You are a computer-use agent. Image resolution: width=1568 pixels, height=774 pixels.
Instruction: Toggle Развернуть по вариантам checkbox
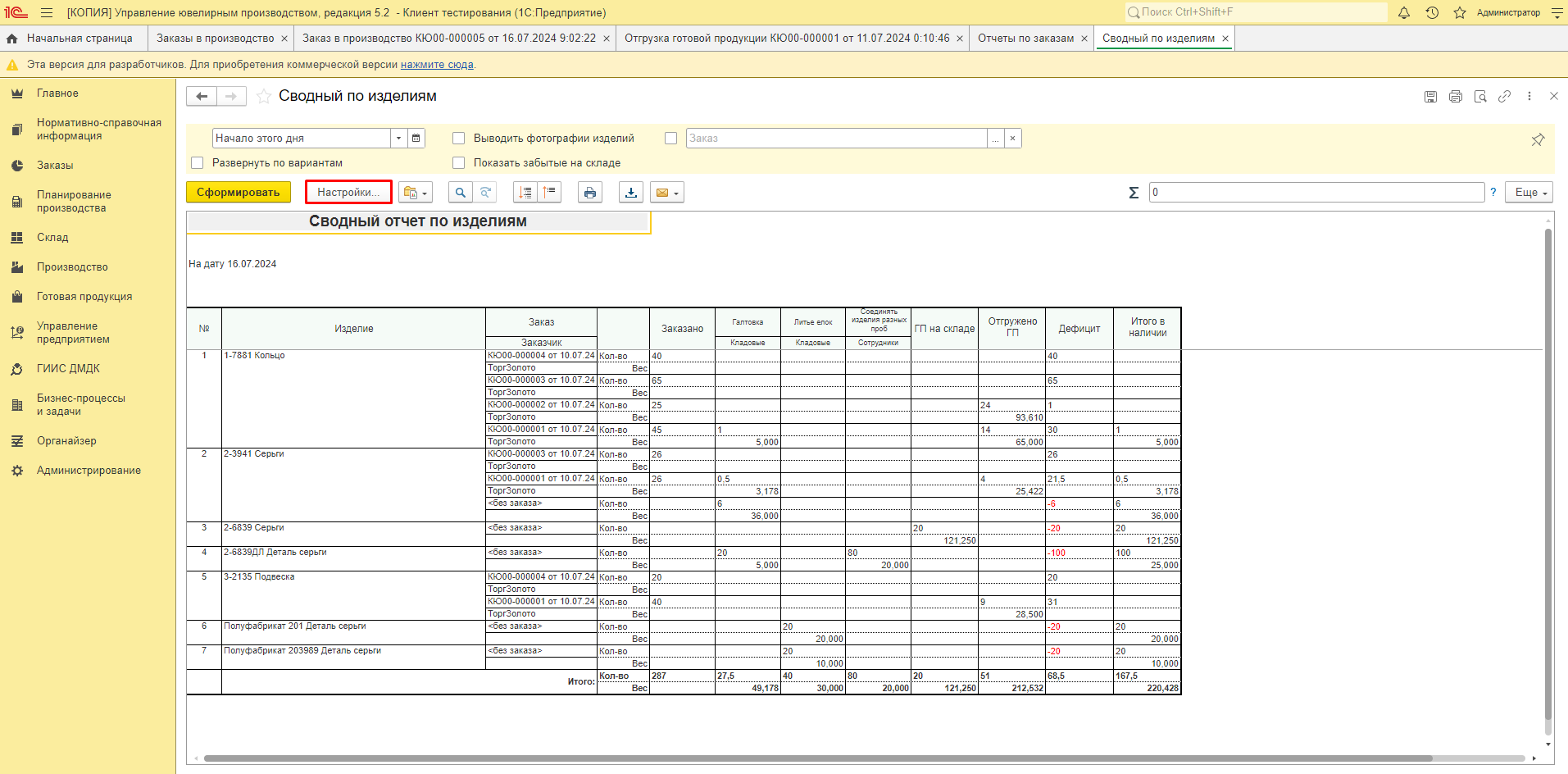point(197,163)
